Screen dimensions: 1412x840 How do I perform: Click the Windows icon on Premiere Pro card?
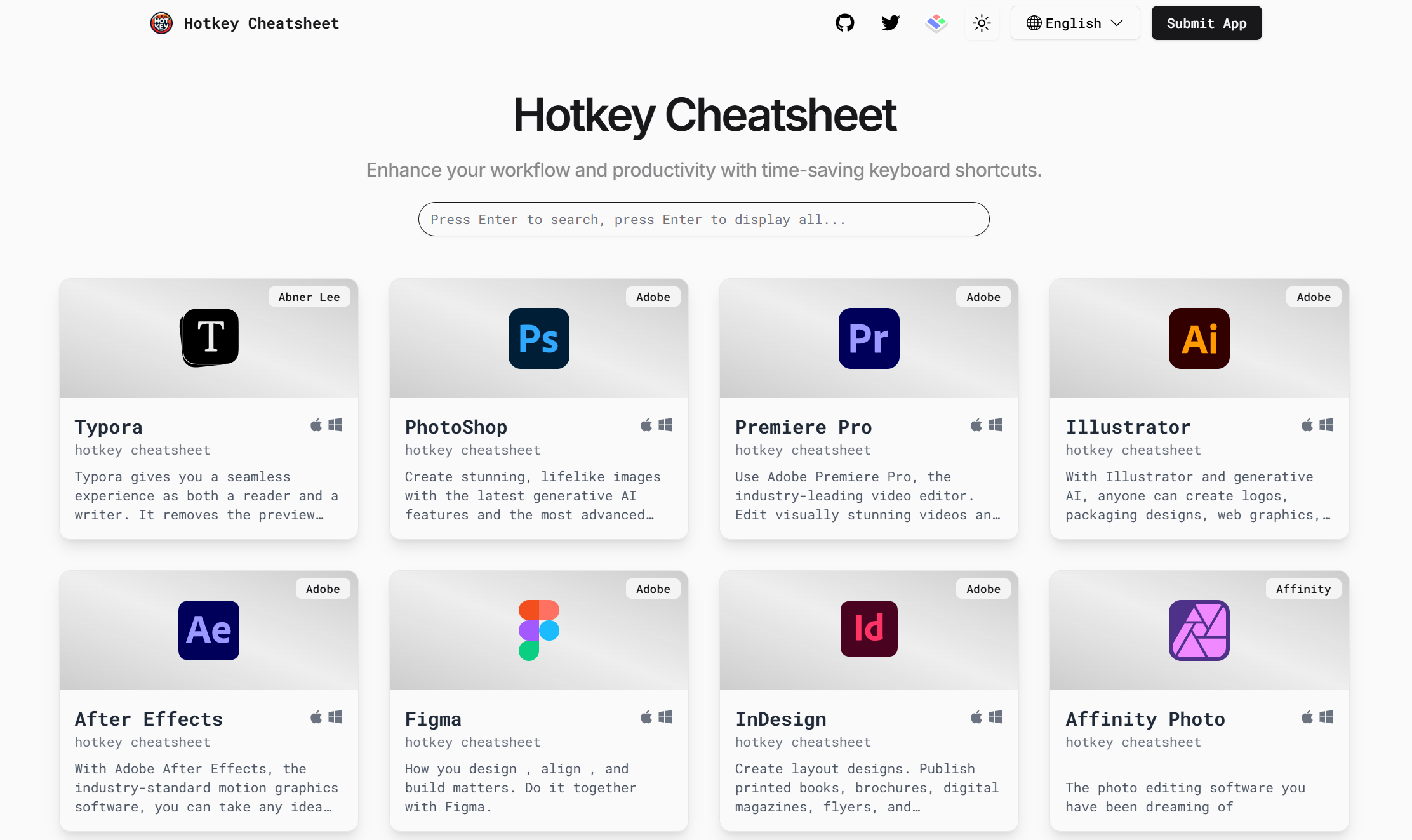[996, 425]
